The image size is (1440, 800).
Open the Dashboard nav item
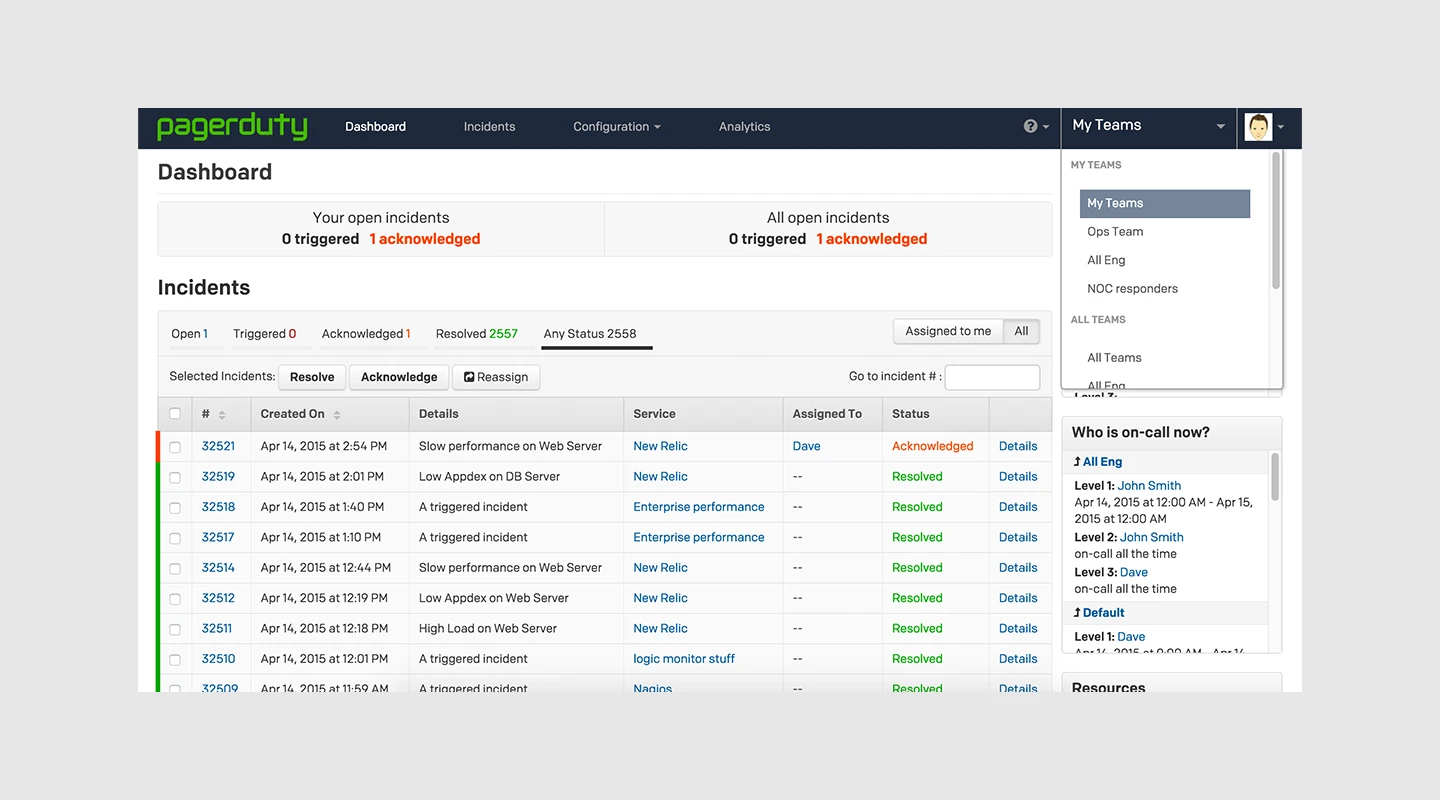tap(375, 127)
